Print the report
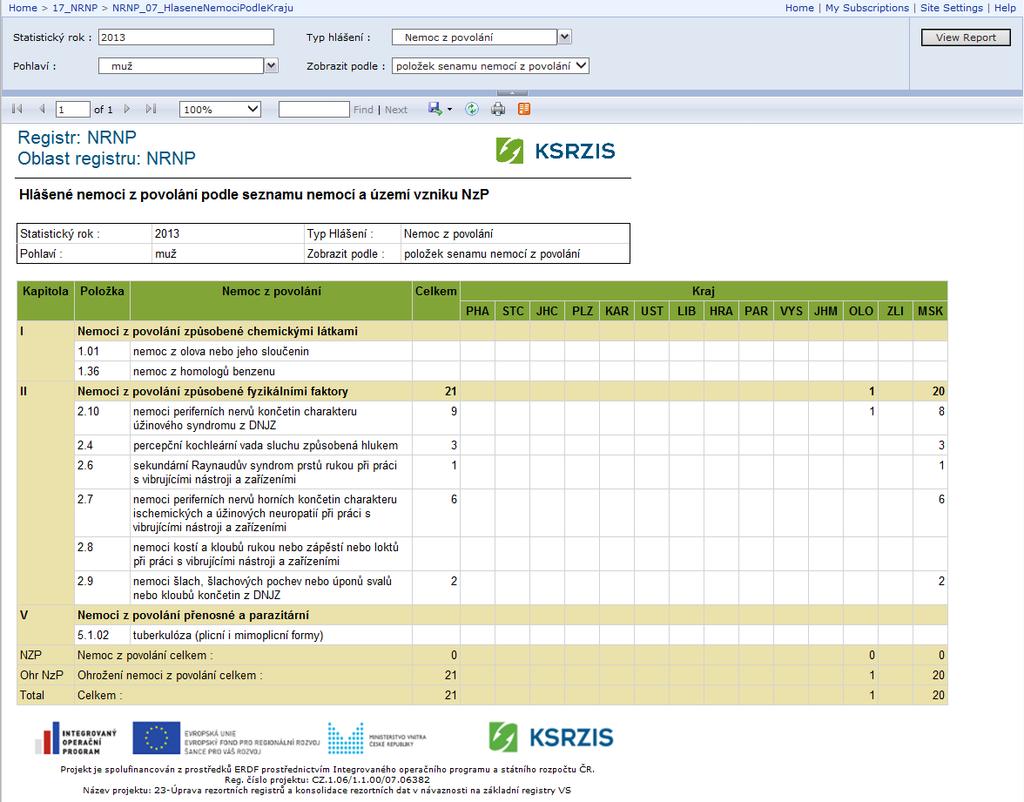The width and height of the screenshot is (1024, 802). [498, 109]
